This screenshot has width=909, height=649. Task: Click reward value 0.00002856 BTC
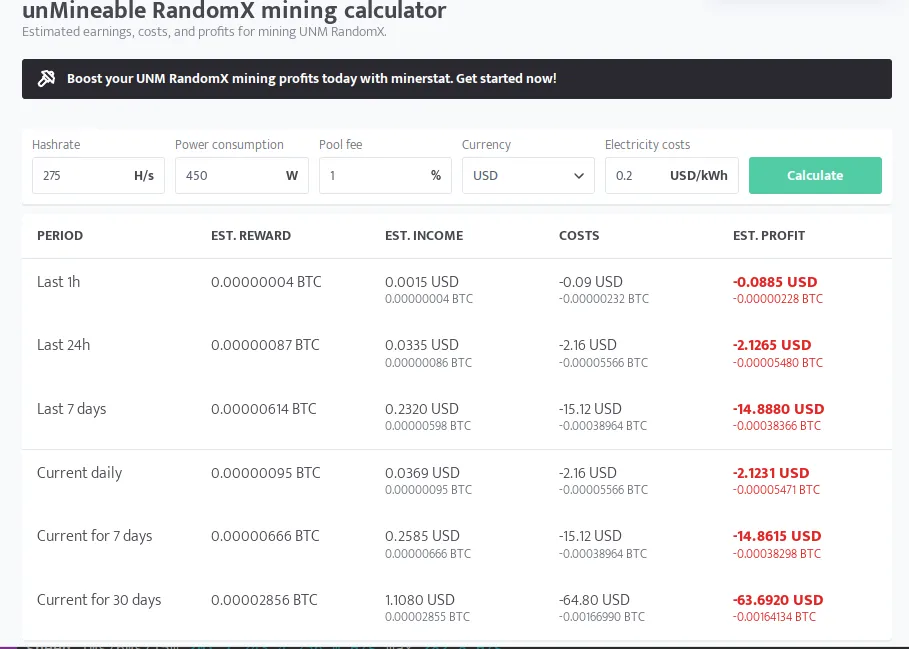tap(264, 600)
